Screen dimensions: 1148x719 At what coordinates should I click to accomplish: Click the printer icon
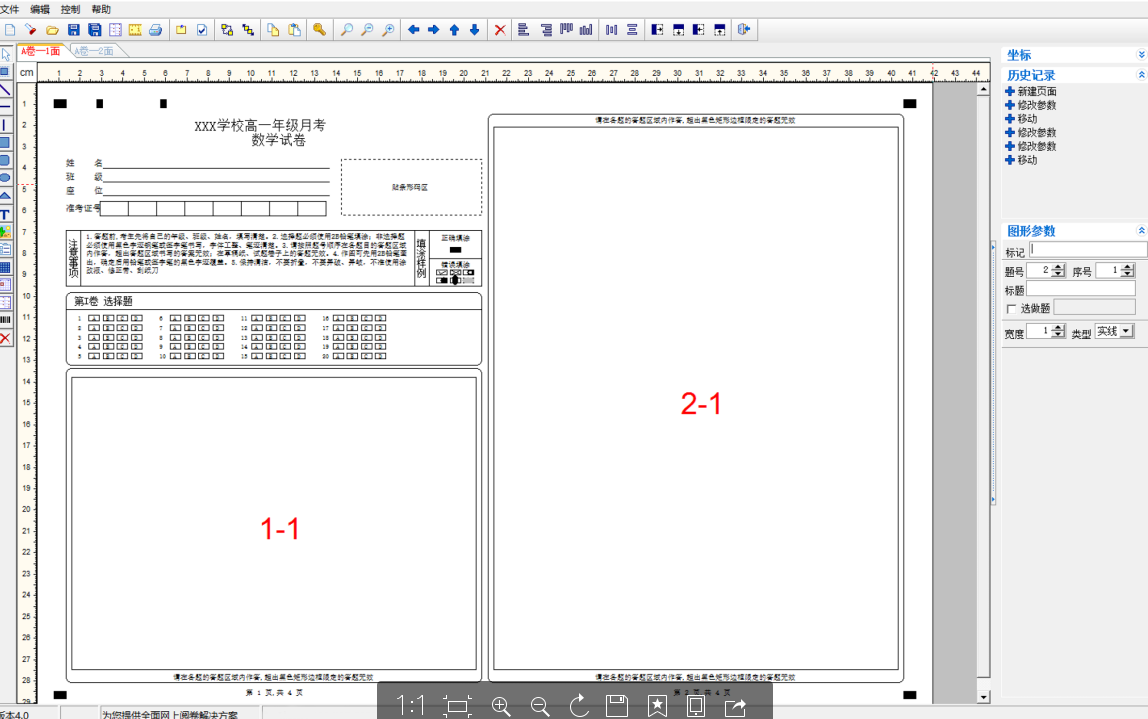[155, 30]
